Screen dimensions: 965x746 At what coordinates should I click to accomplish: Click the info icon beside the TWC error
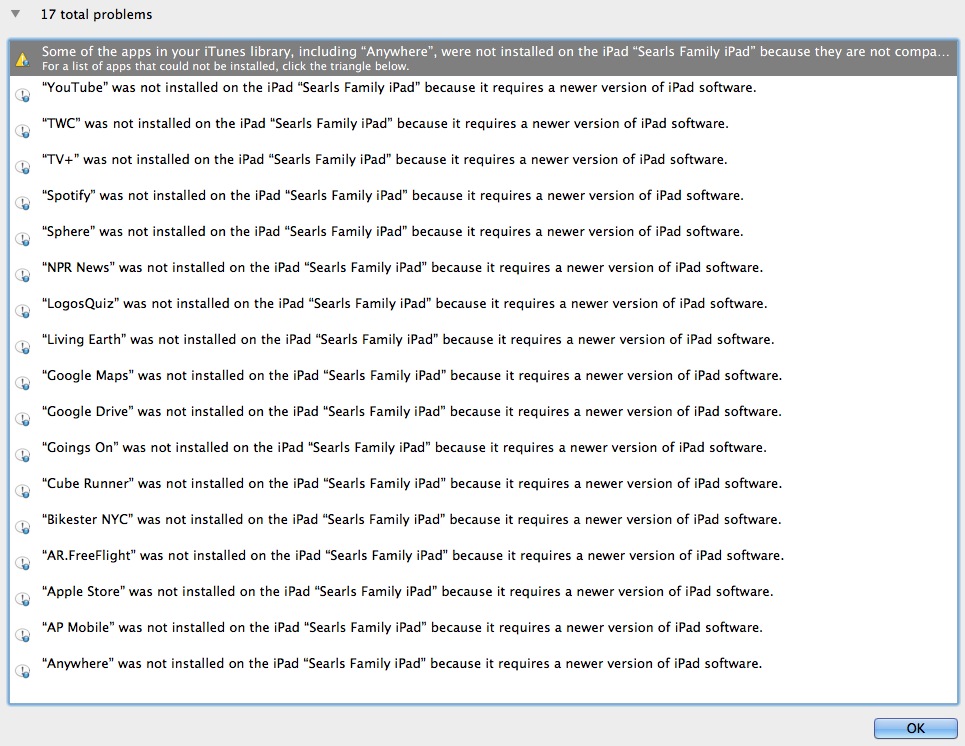pos(22,131)
